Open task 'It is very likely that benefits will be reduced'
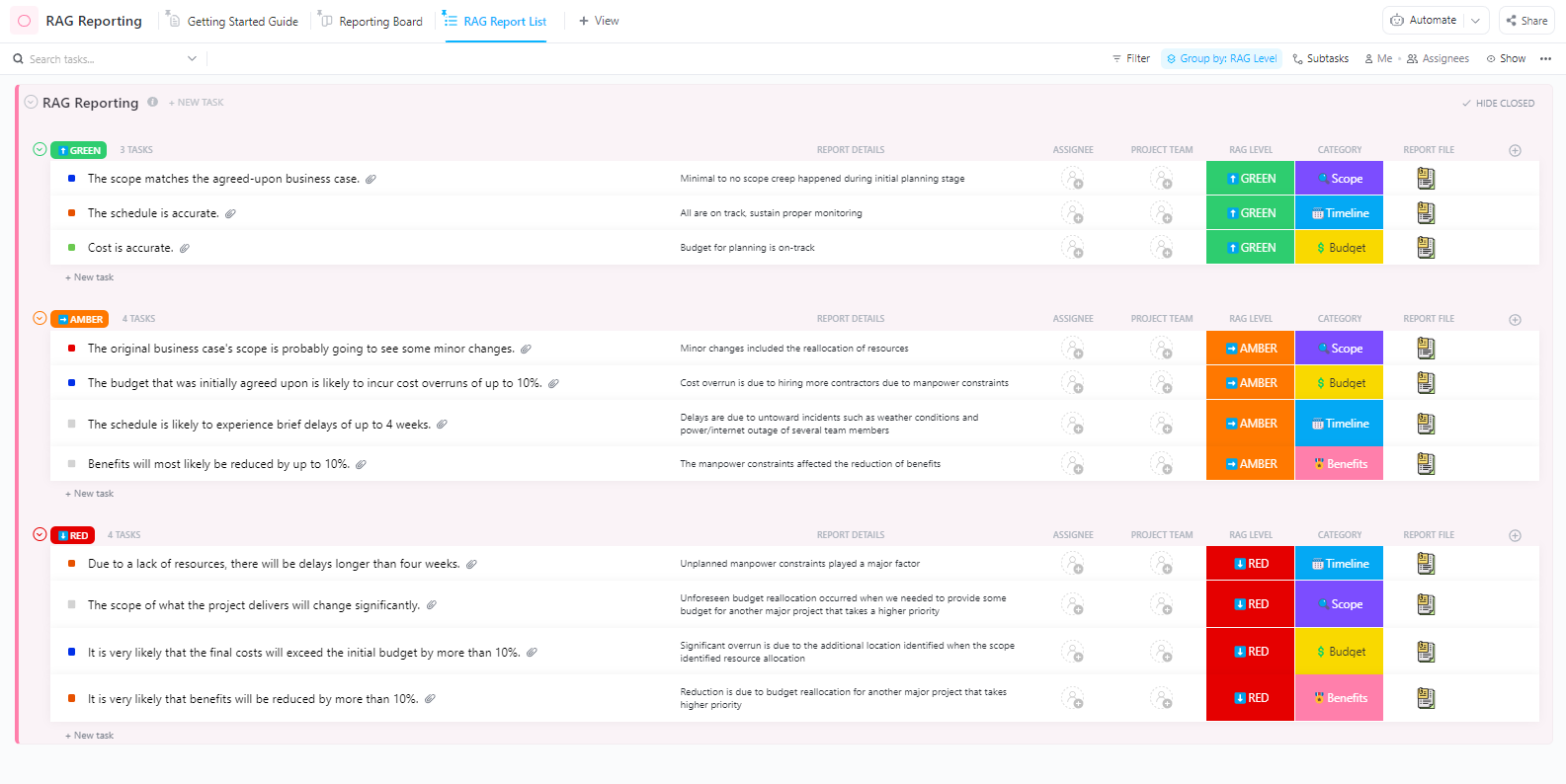 click(253, 699)
